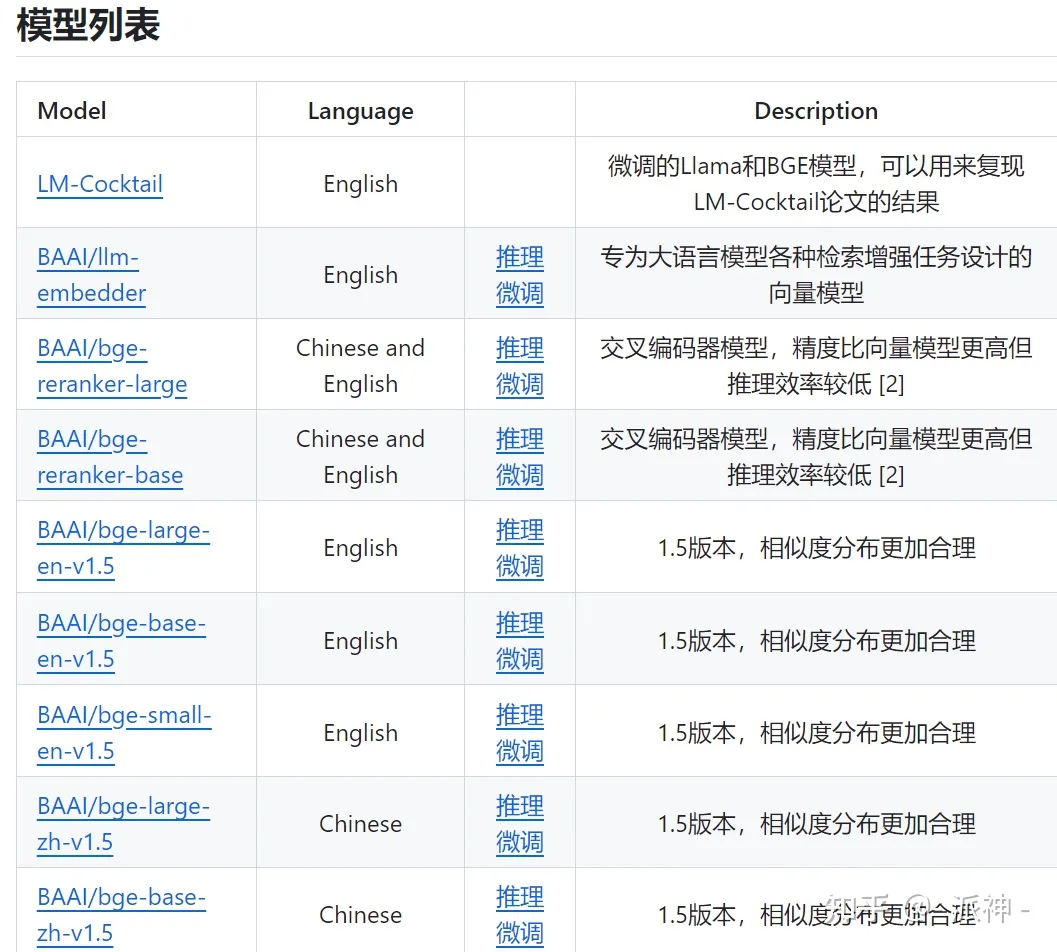Open the BAAI/bge-base-en-v1.5 model link
This screenshot has width=1057, height=952.
121,641
